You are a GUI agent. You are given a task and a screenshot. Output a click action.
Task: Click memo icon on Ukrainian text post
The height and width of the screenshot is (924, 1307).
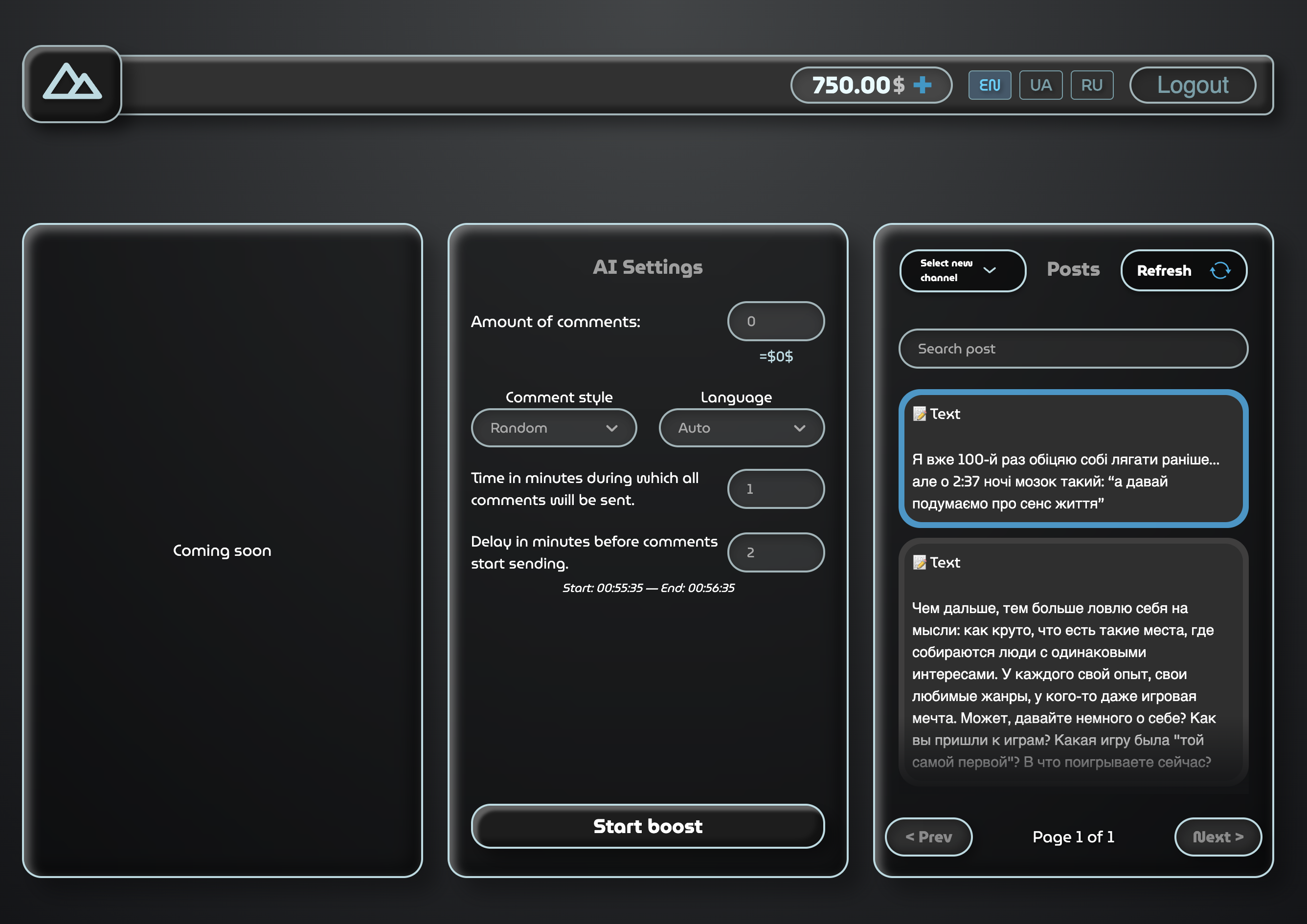919,414
